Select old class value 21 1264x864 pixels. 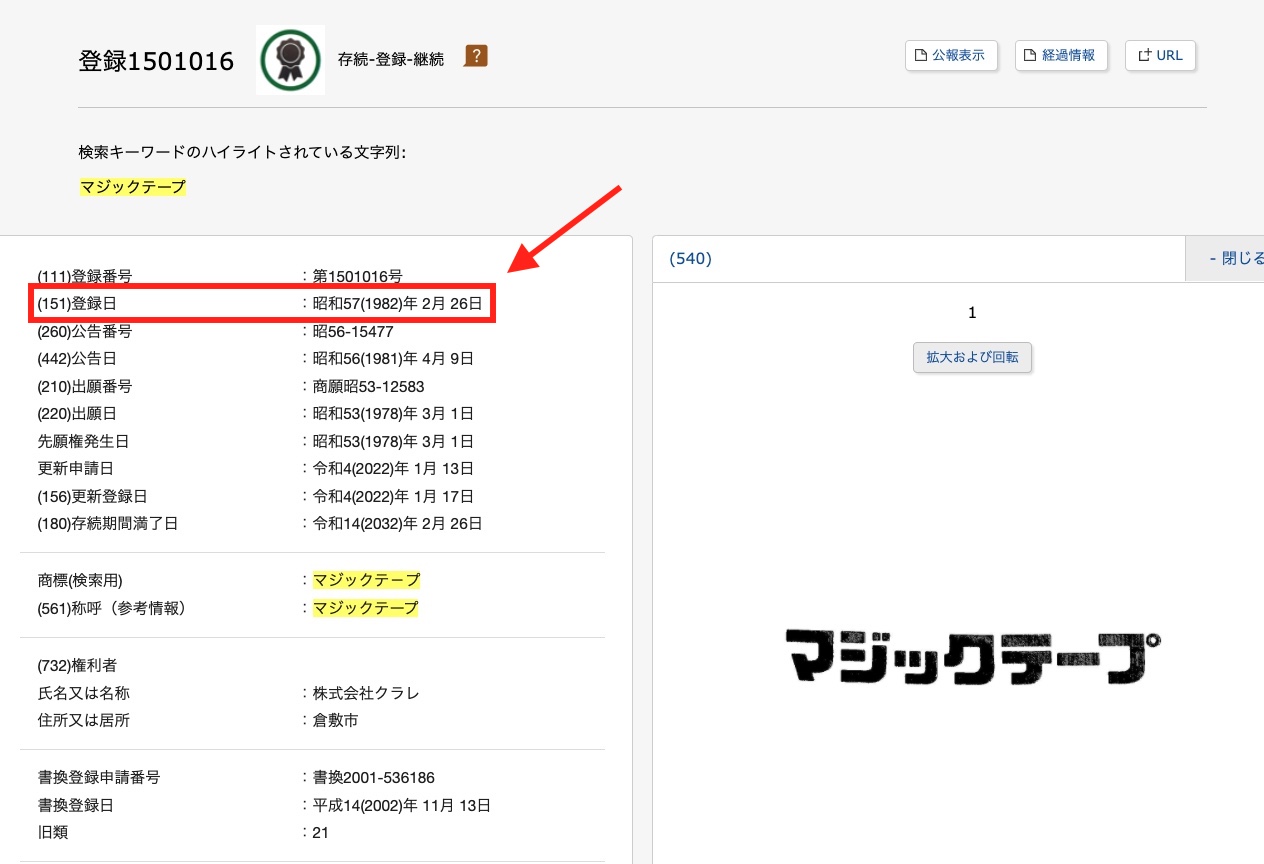point(320,832)
